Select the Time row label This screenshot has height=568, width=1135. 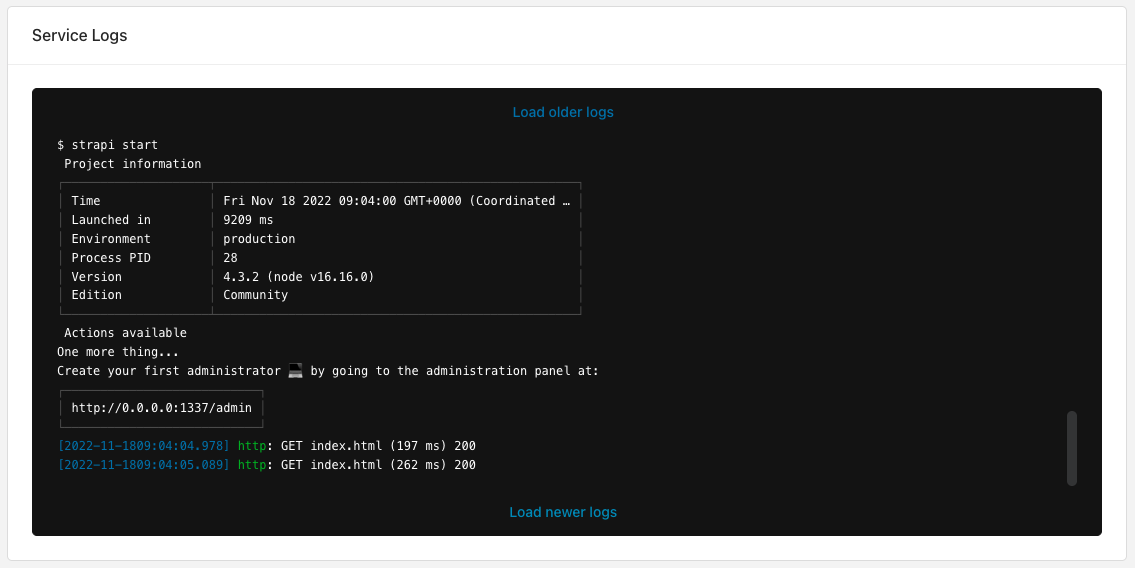pyautogui.click(x=85, y=201)
